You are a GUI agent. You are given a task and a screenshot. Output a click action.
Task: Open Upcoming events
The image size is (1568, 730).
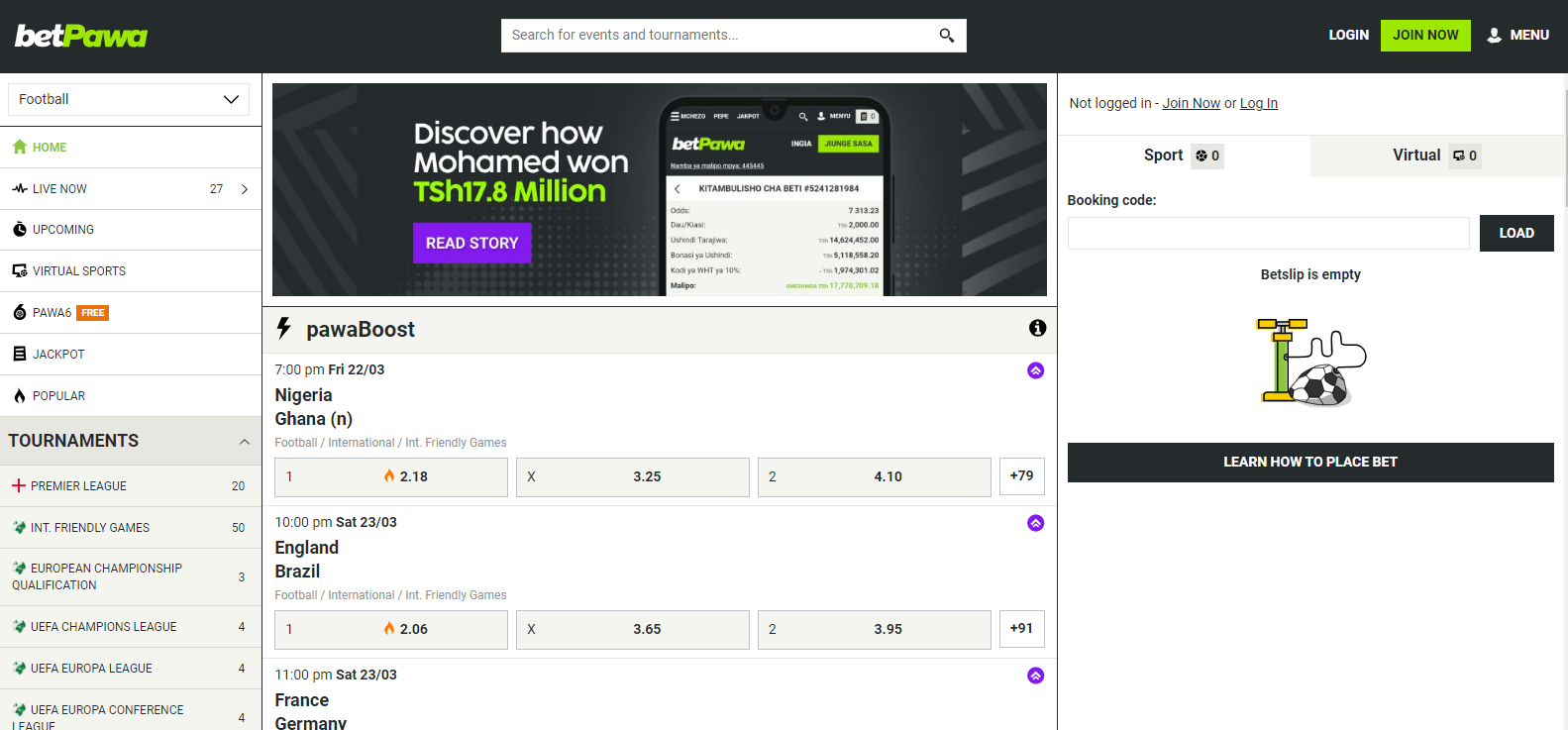131,230
